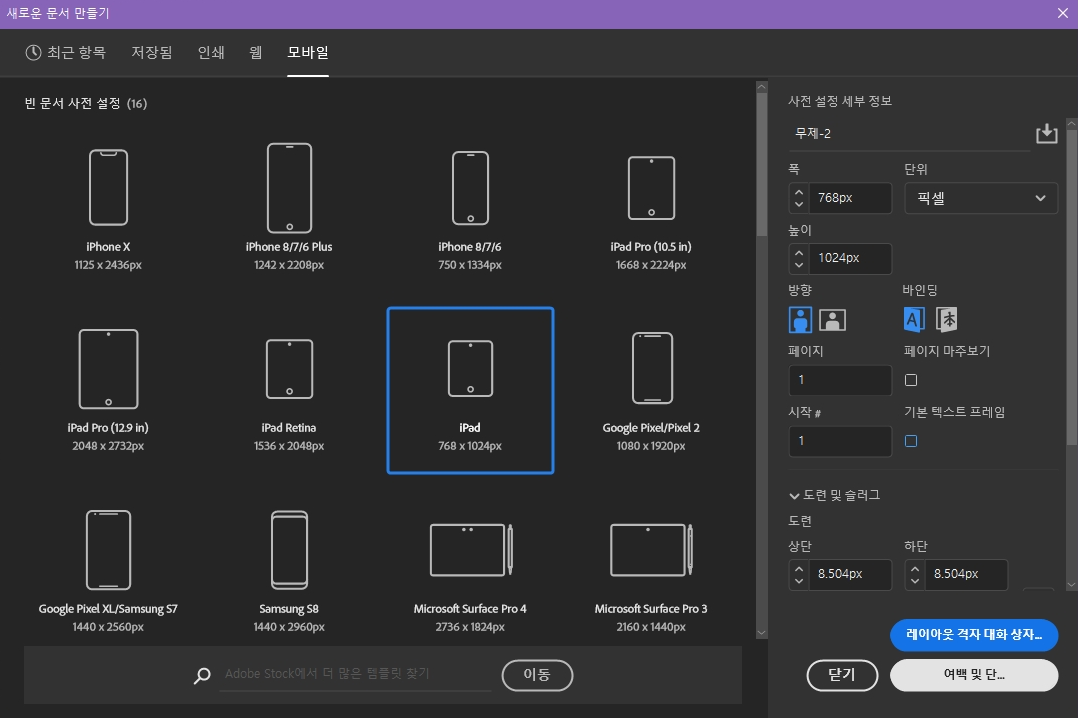
Task: Open the 웹 tab
Action: (x=256, y=52)
